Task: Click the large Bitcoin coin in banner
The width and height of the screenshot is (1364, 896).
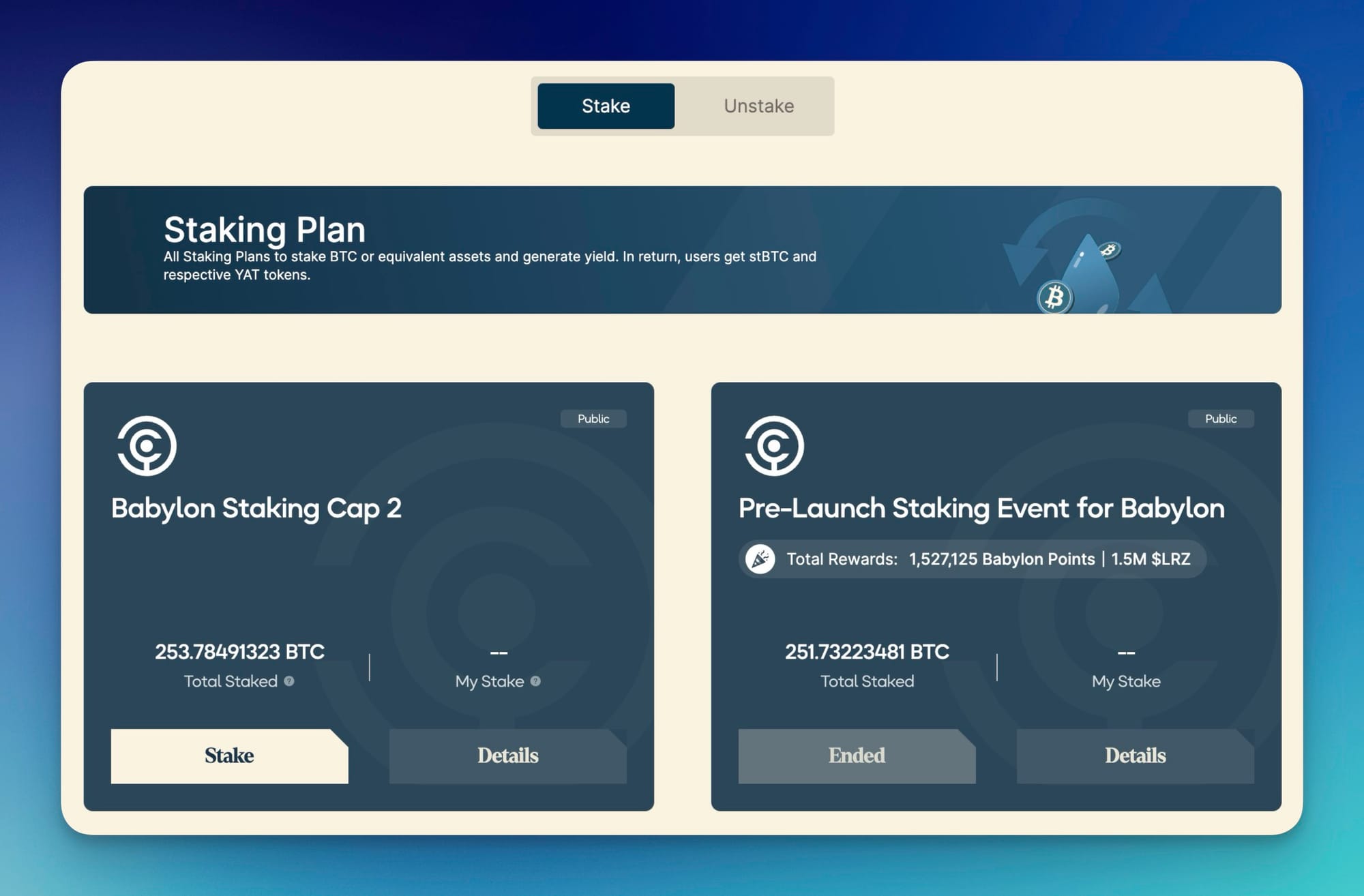Action: point(1054,297)
